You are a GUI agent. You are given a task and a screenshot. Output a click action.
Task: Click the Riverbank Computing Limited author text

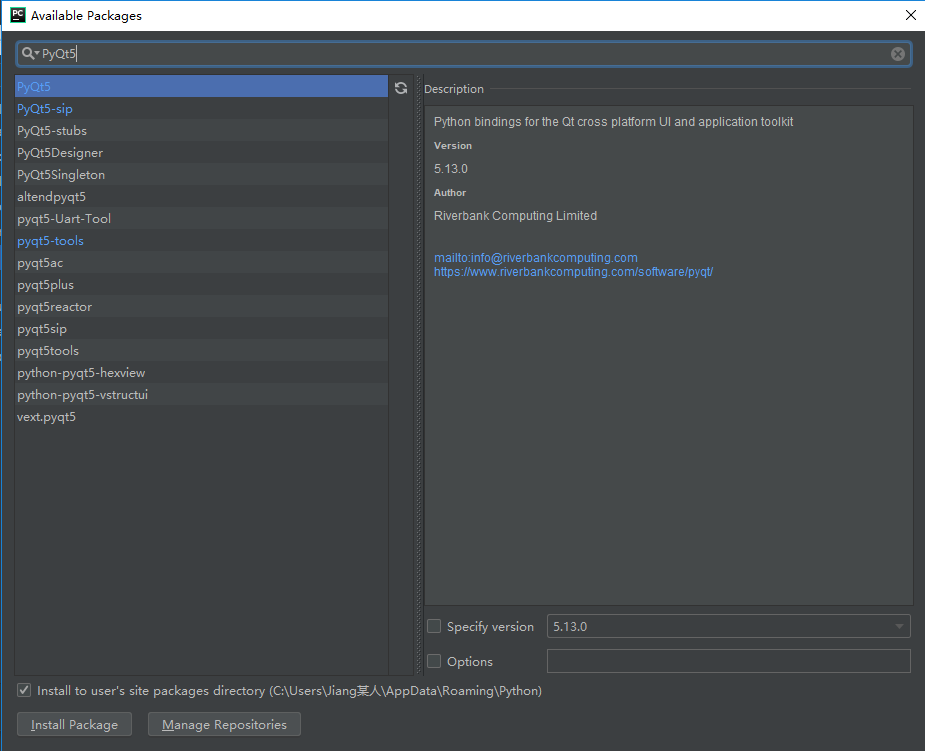click(515, 216)
